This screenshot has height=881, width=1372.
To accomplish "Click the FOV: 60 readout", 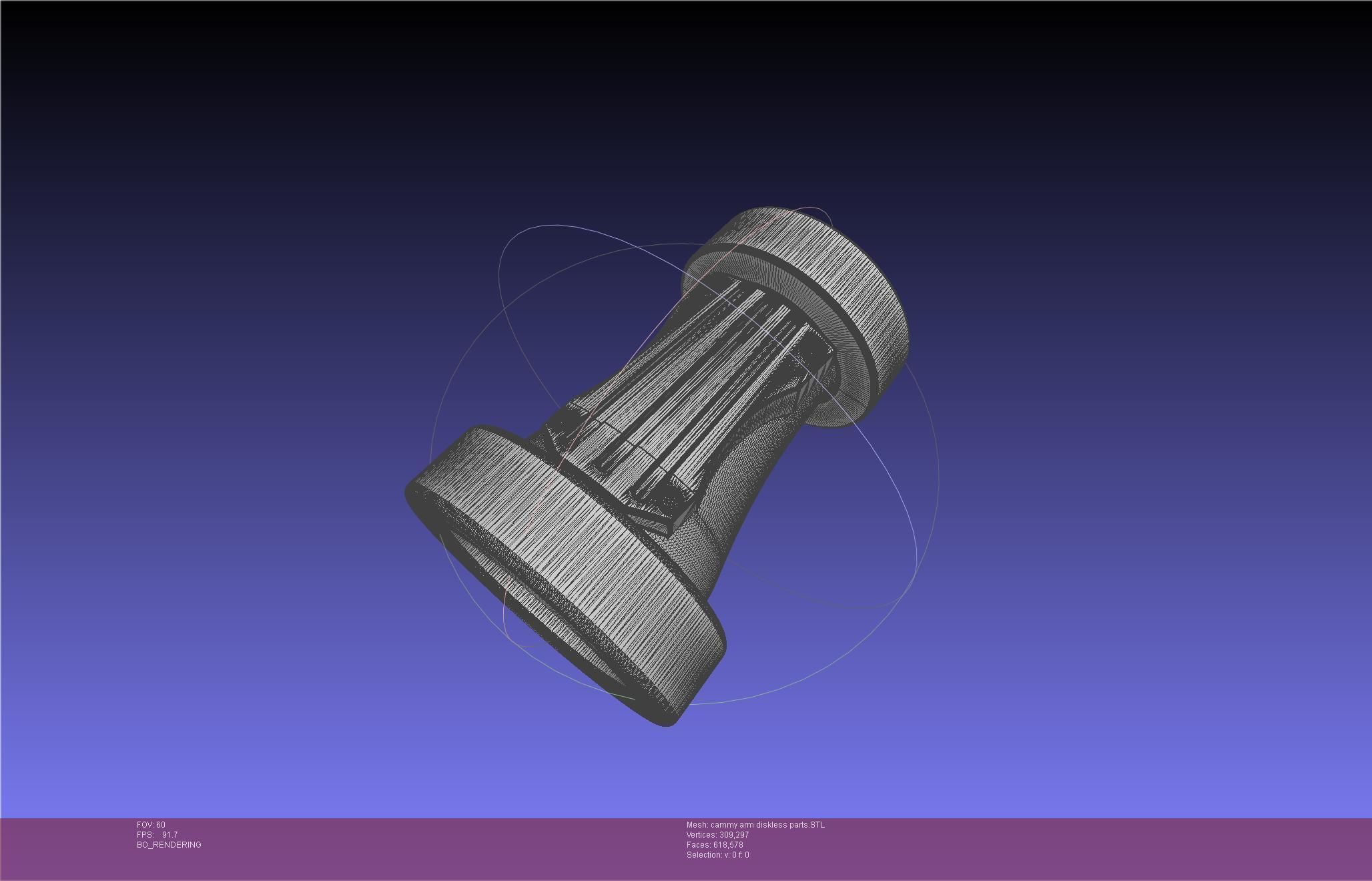I will point(151,825).
